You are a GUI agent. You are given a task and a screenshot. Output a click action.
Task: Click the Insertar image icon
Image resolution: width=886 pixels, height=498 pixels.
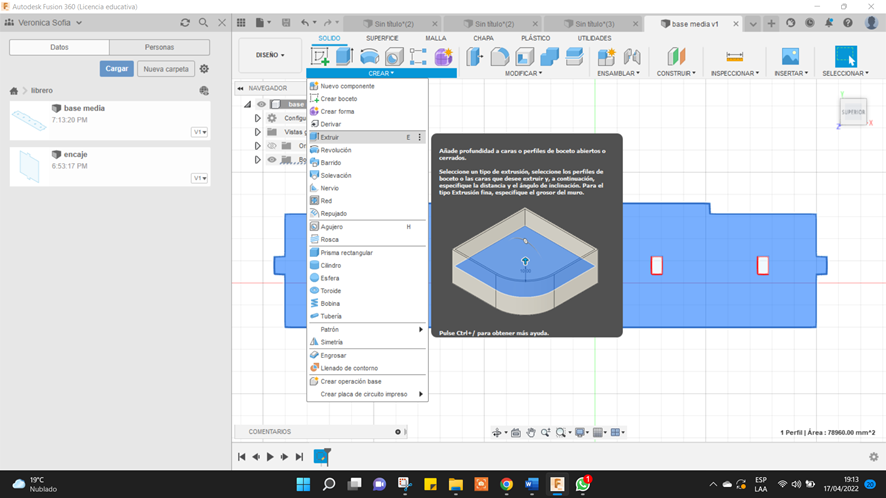click(790, 57)
